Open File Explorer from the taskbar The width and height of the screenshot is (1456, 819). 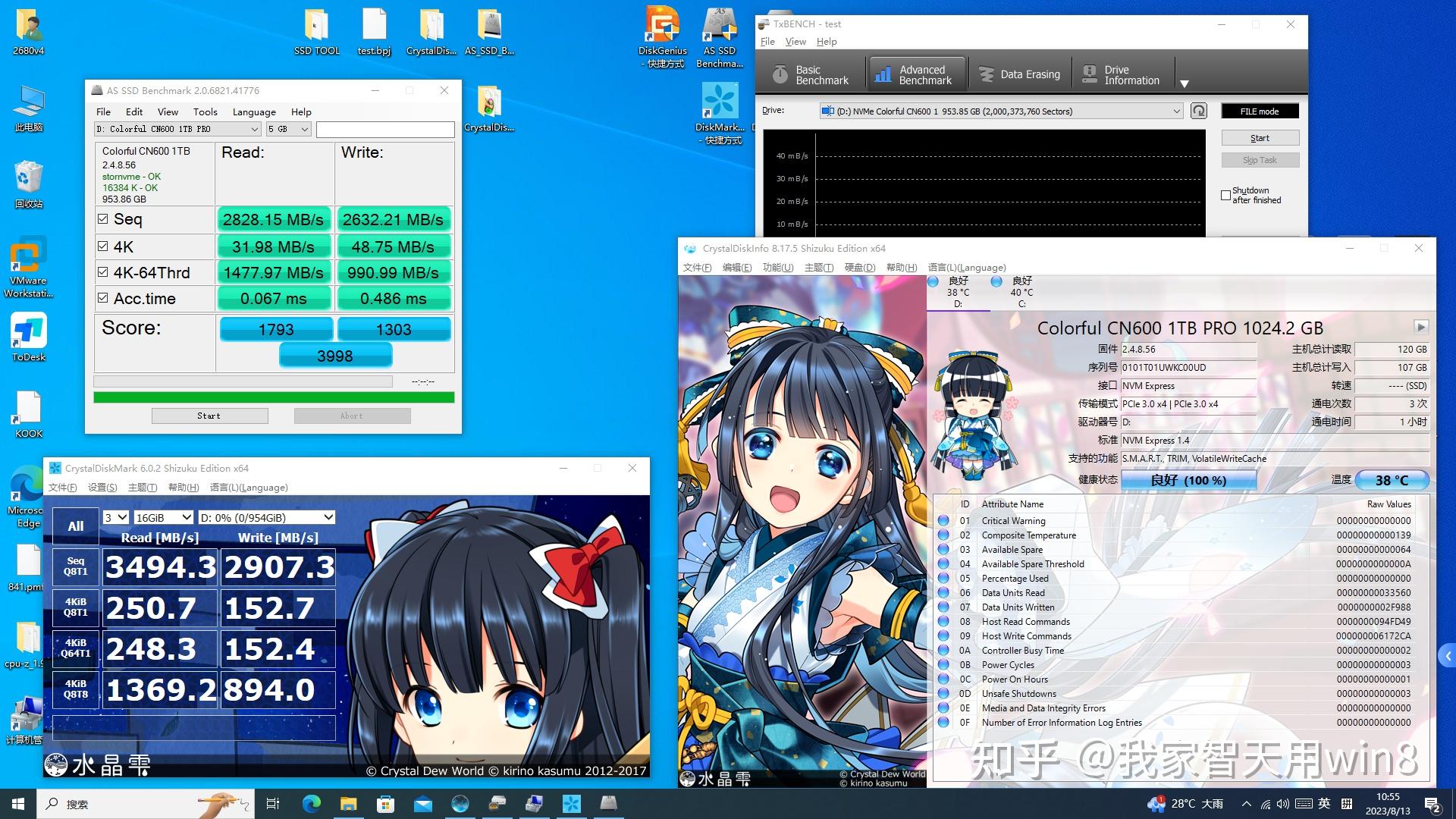[348, 804]
